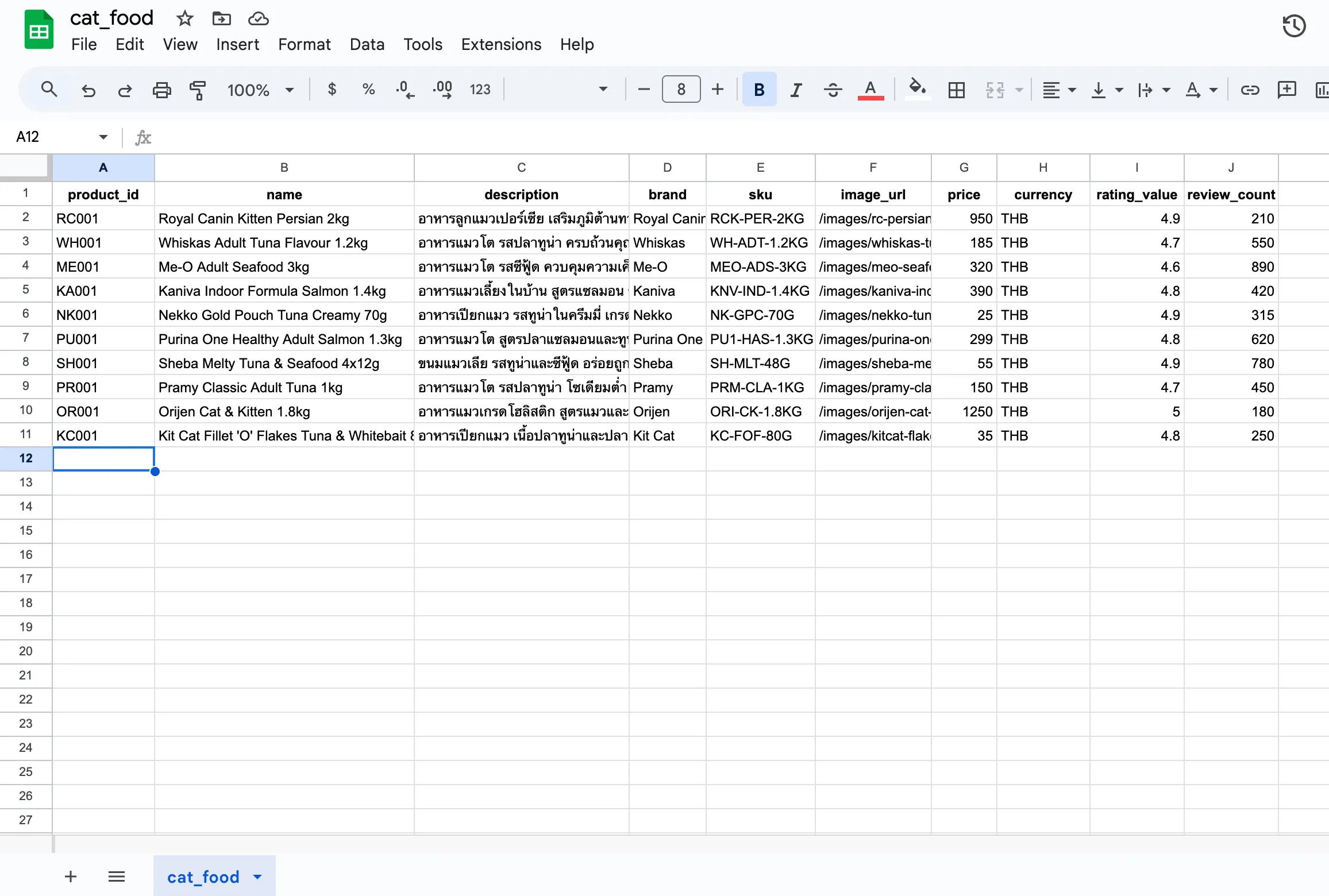The width and height of the screenshot is (1329, 896).
Task: Format as currency with dollar icon
Action: click(x=332, y=90)
